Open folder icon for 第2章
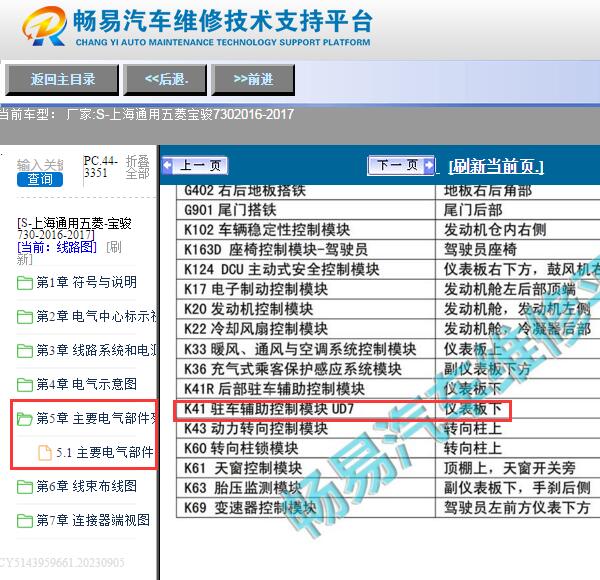The height and width of the screenshot is (580, 600). click(x=25, y=317)
